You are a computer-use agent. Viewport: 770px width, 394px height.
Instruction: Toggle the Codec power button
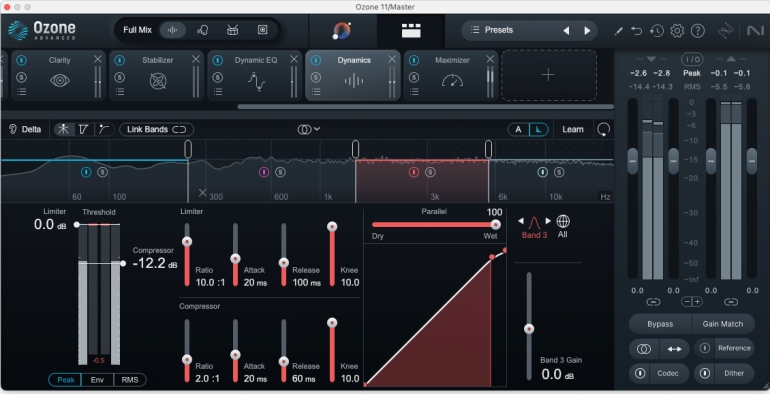[640, 373]
